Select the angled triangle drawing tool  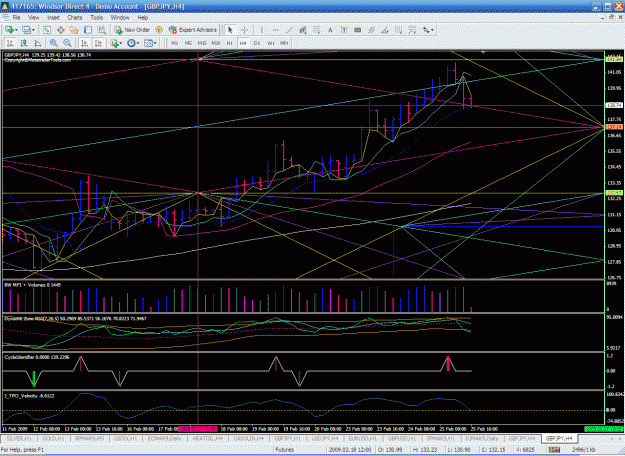(385, 30)
